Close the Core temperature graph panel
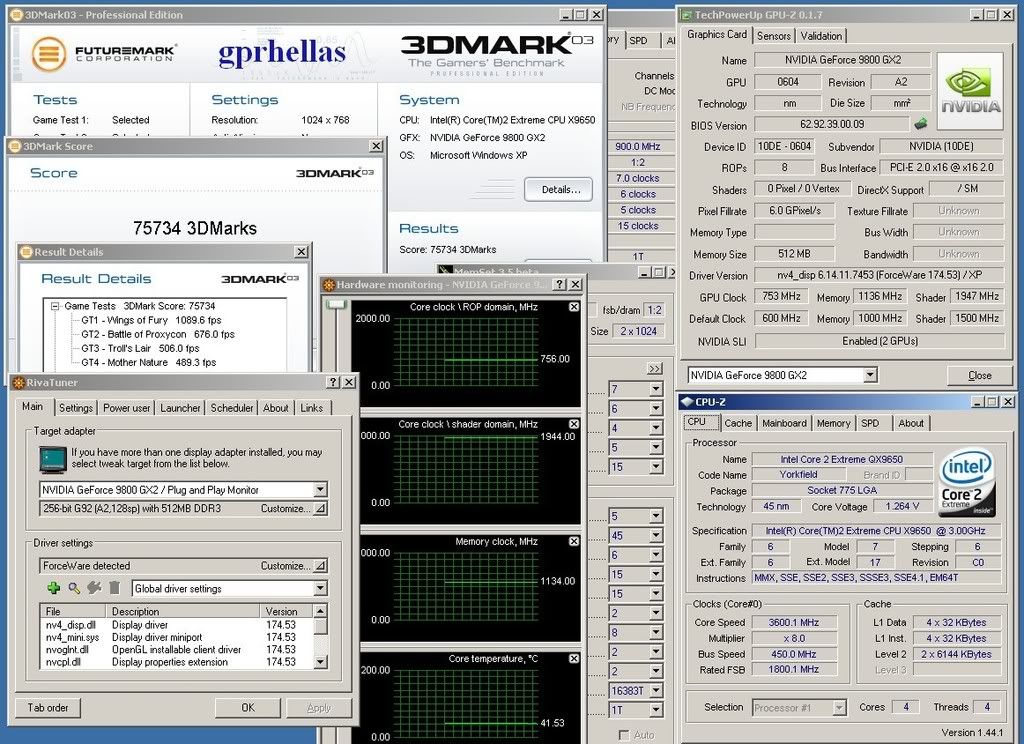1024x744 pixels. (573, 658)
